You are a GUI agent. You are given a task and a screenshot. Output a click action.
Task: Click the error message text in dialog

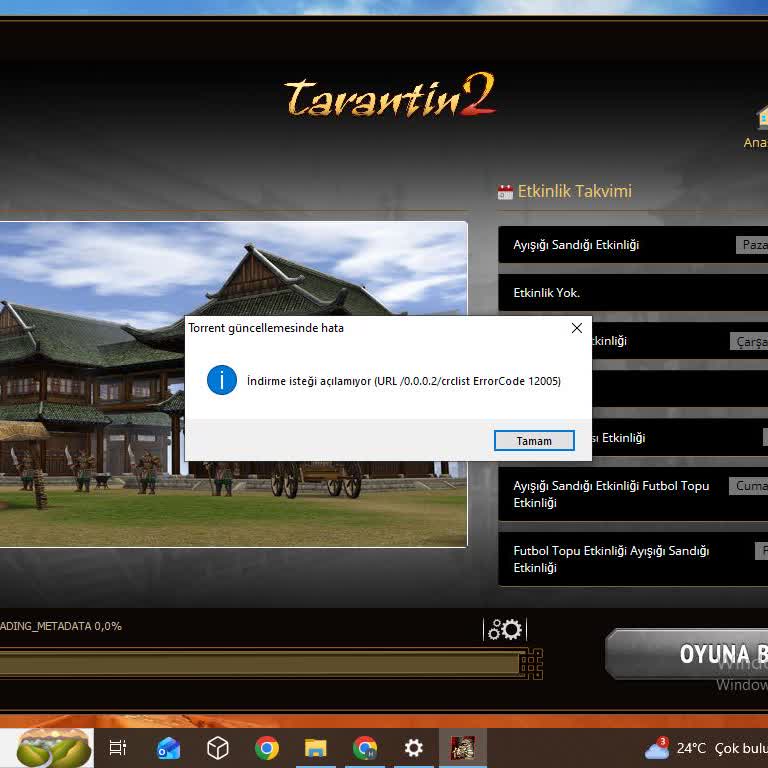(404, 381)
